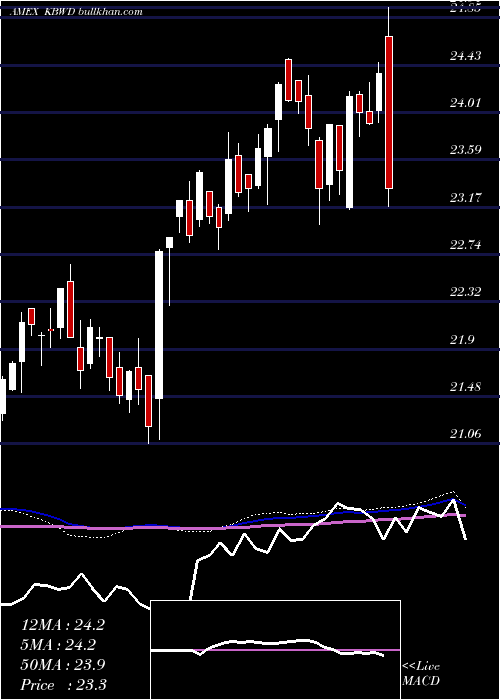Click the 'AMEX KBWD bullkhan.com' chart title
Screen dimensions: 500x700
click(x=76, y=12)
